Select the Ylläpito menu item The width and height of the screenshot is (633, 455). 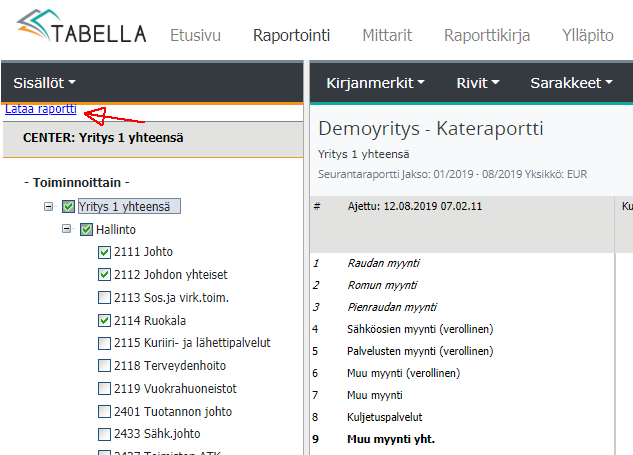tap(588, 35)
